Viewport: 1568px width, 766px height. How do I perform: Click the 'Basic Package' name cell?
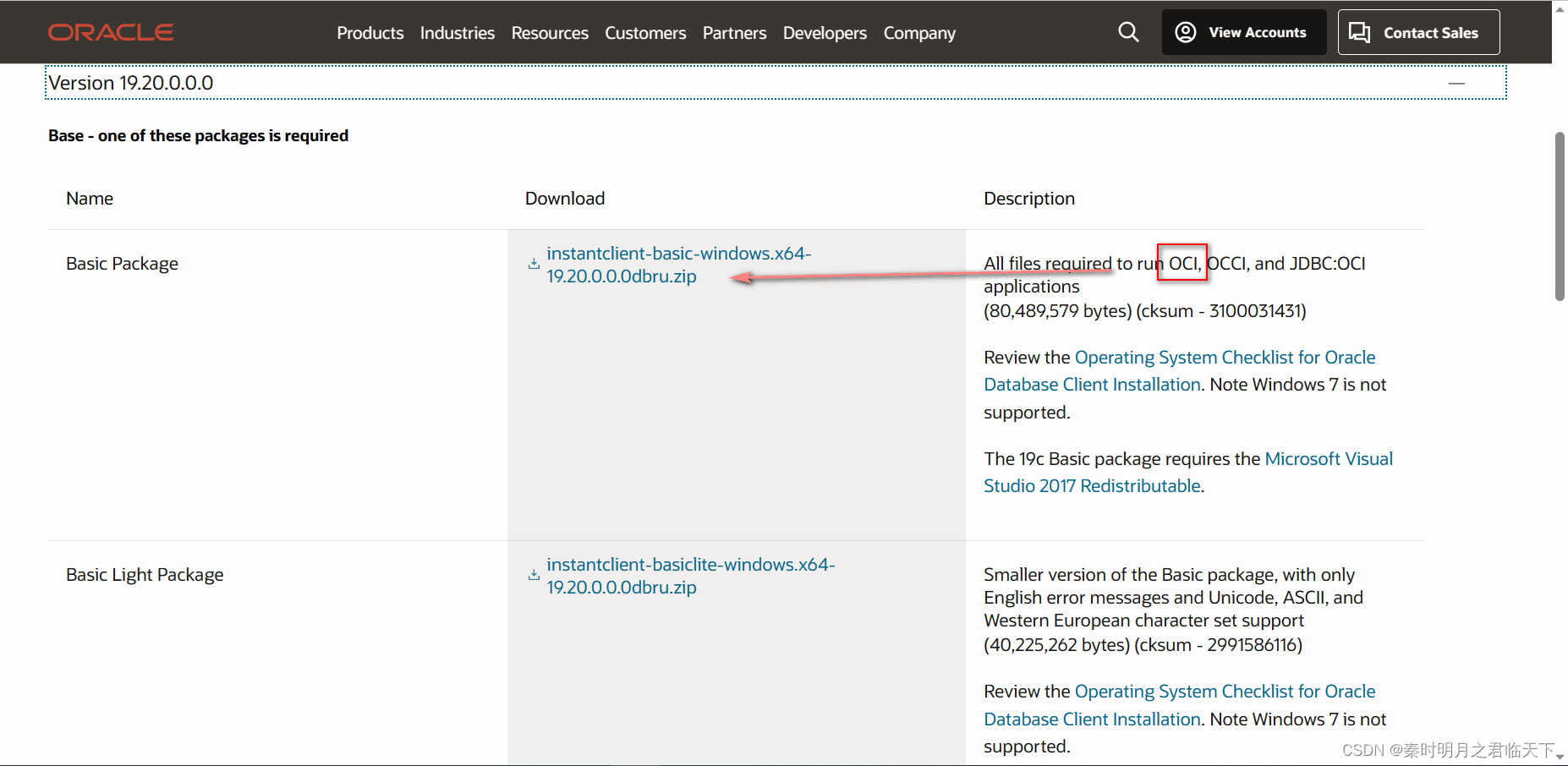pyautogui.click(x=123, y=264)
